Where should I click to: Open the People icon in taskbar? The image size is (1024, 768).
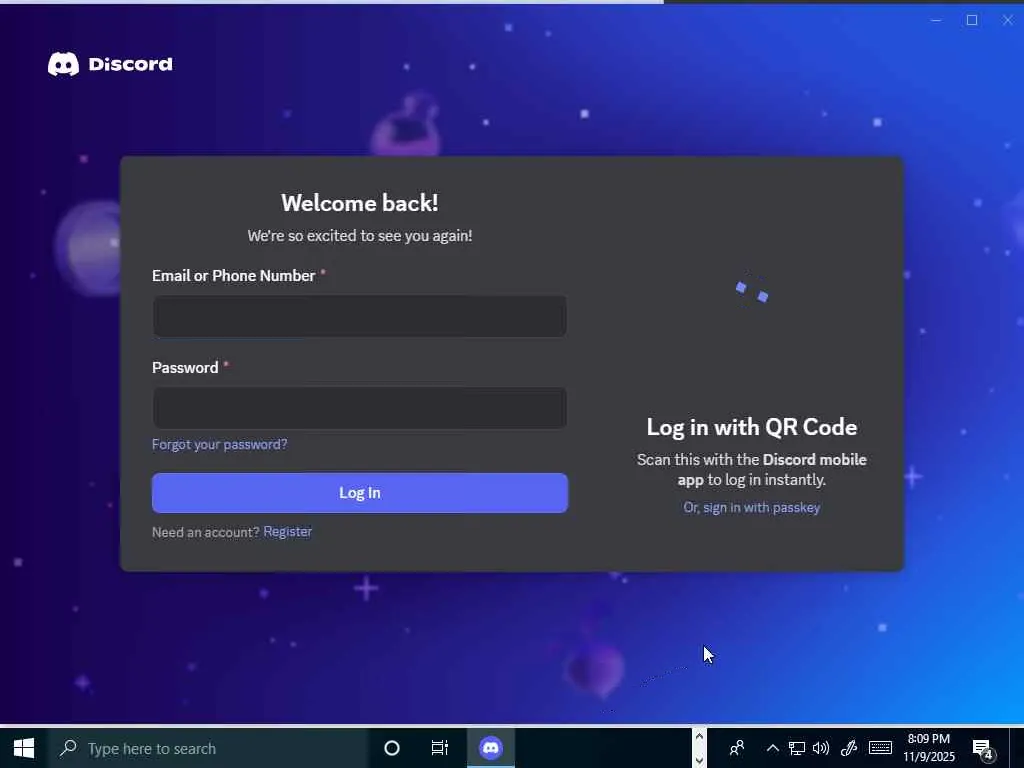(737, 748)
